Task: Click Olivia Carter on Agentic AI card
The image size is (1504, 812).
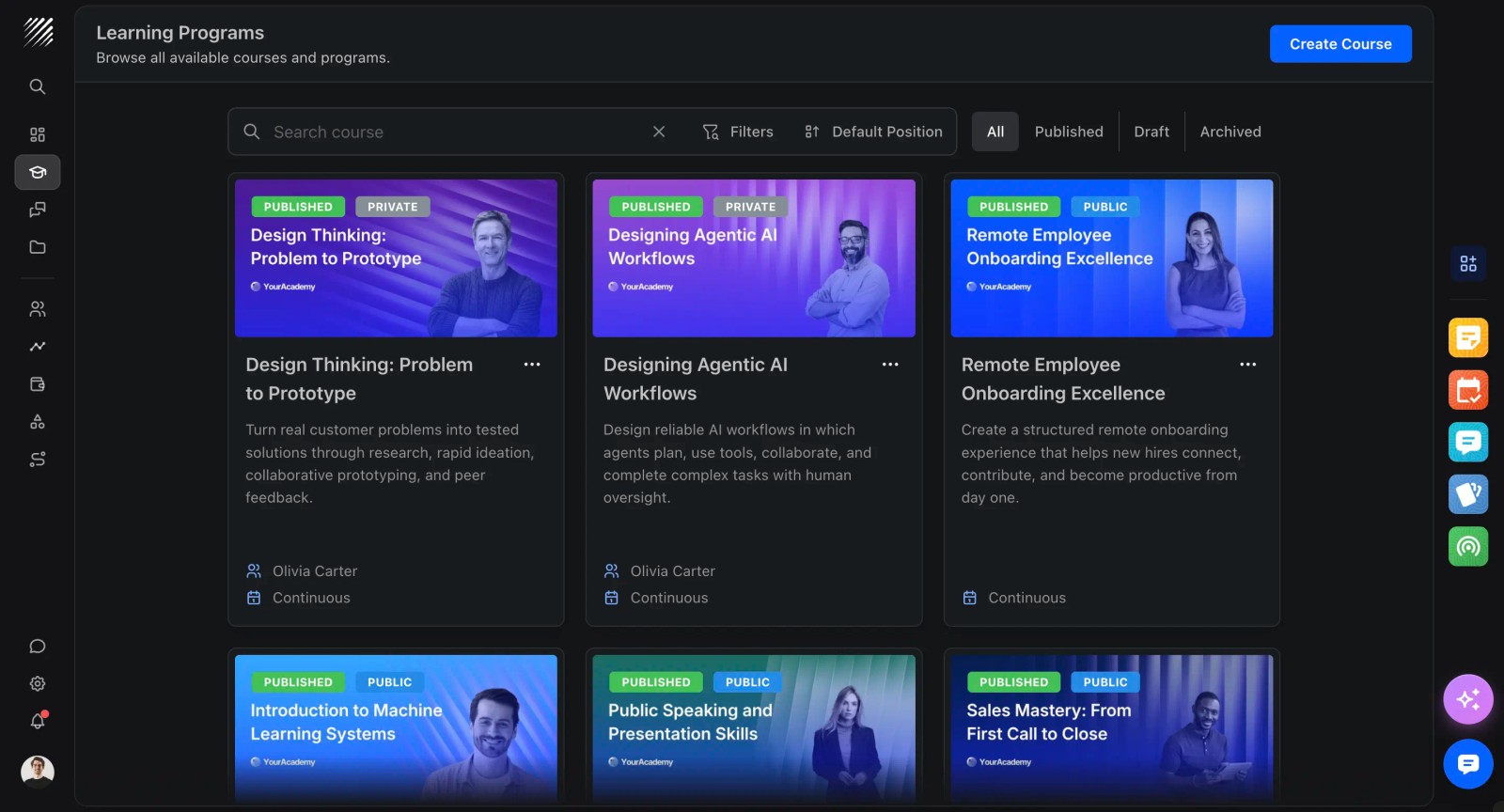Action: coord(673,571)
